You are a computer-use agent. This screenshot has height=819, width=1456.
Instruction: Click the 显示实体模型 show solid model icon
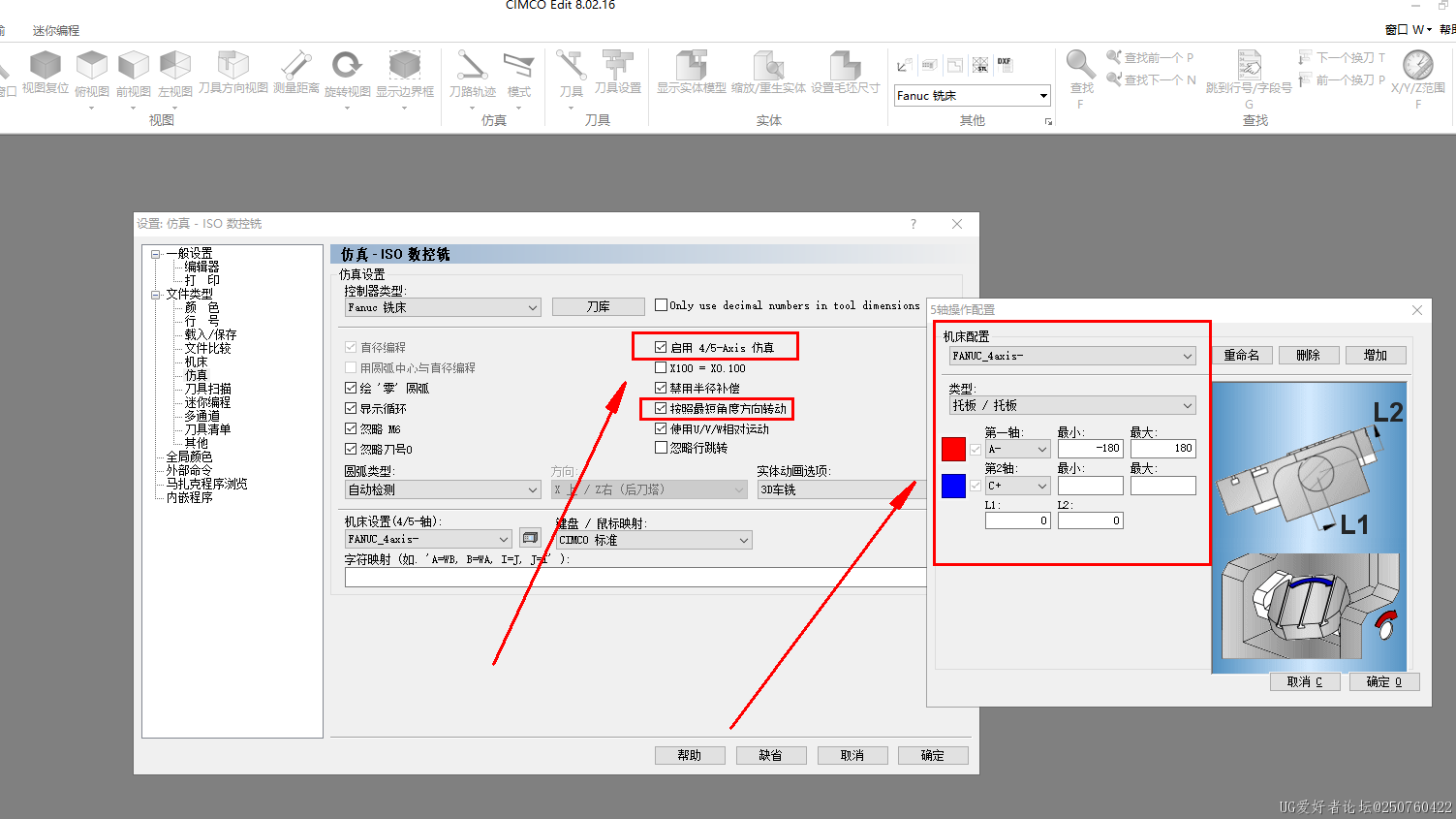tap(692, 65)
